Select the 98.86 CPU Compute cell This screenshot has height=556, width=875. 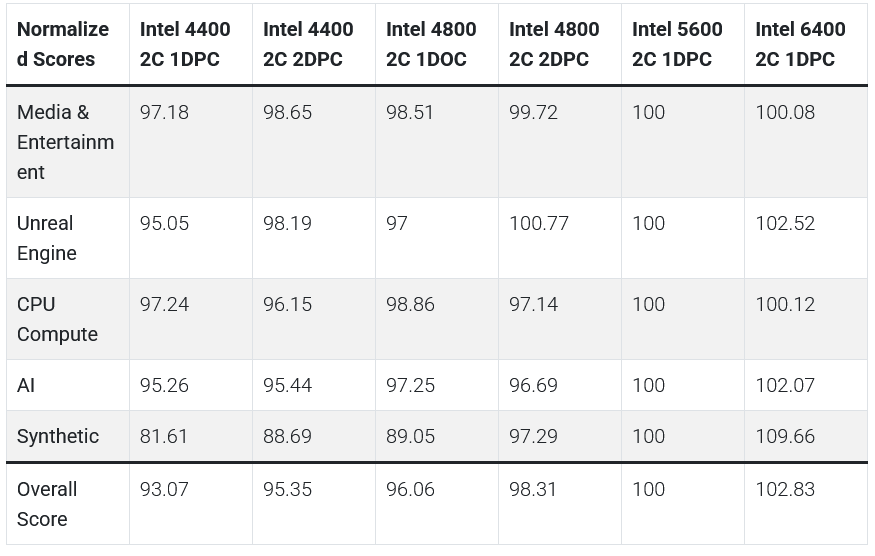click(x=410, y=304)
